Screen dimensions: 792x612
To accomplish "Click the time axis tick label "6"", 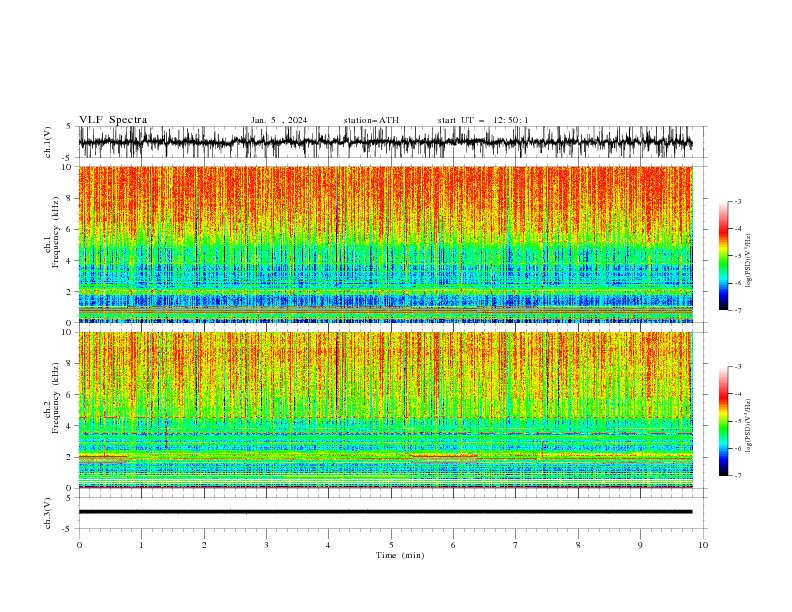I will point(453,545).
